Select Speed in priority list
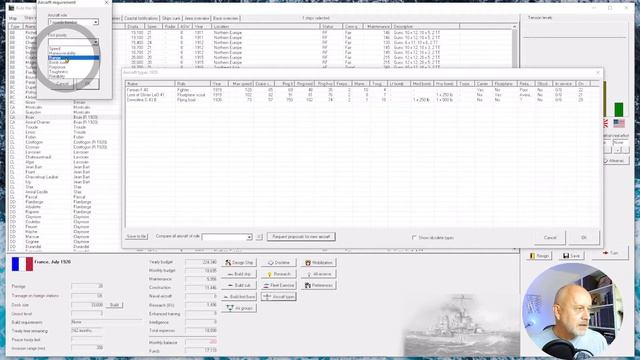Image resolution: width=640 pixels, height=360 pixels. click(x=73, y=49)
